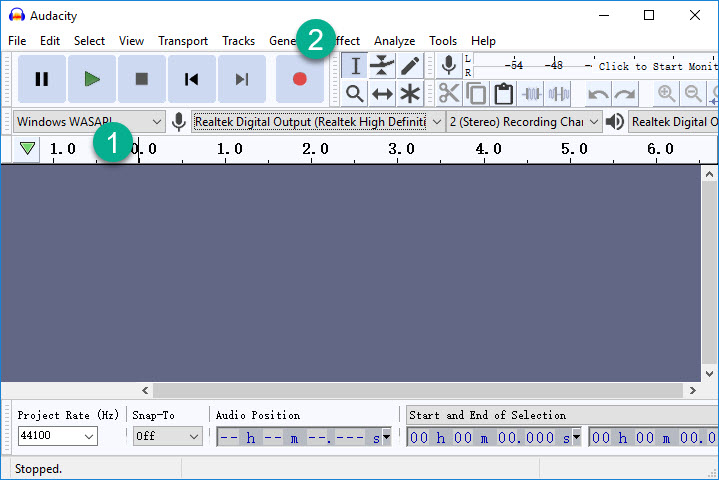This screenshot has width=719, height=480.
Task: Start playback with the green Play button
Action: click(x=92, y=79)
